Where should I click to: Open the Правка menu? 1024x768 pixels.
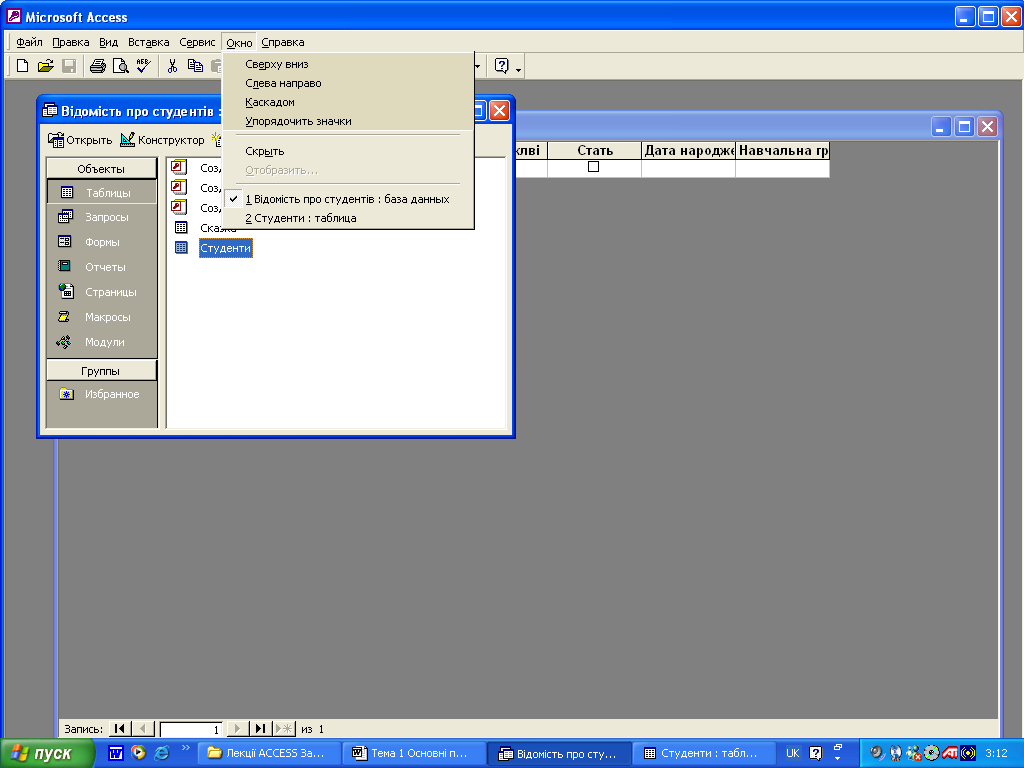[71, 42]
